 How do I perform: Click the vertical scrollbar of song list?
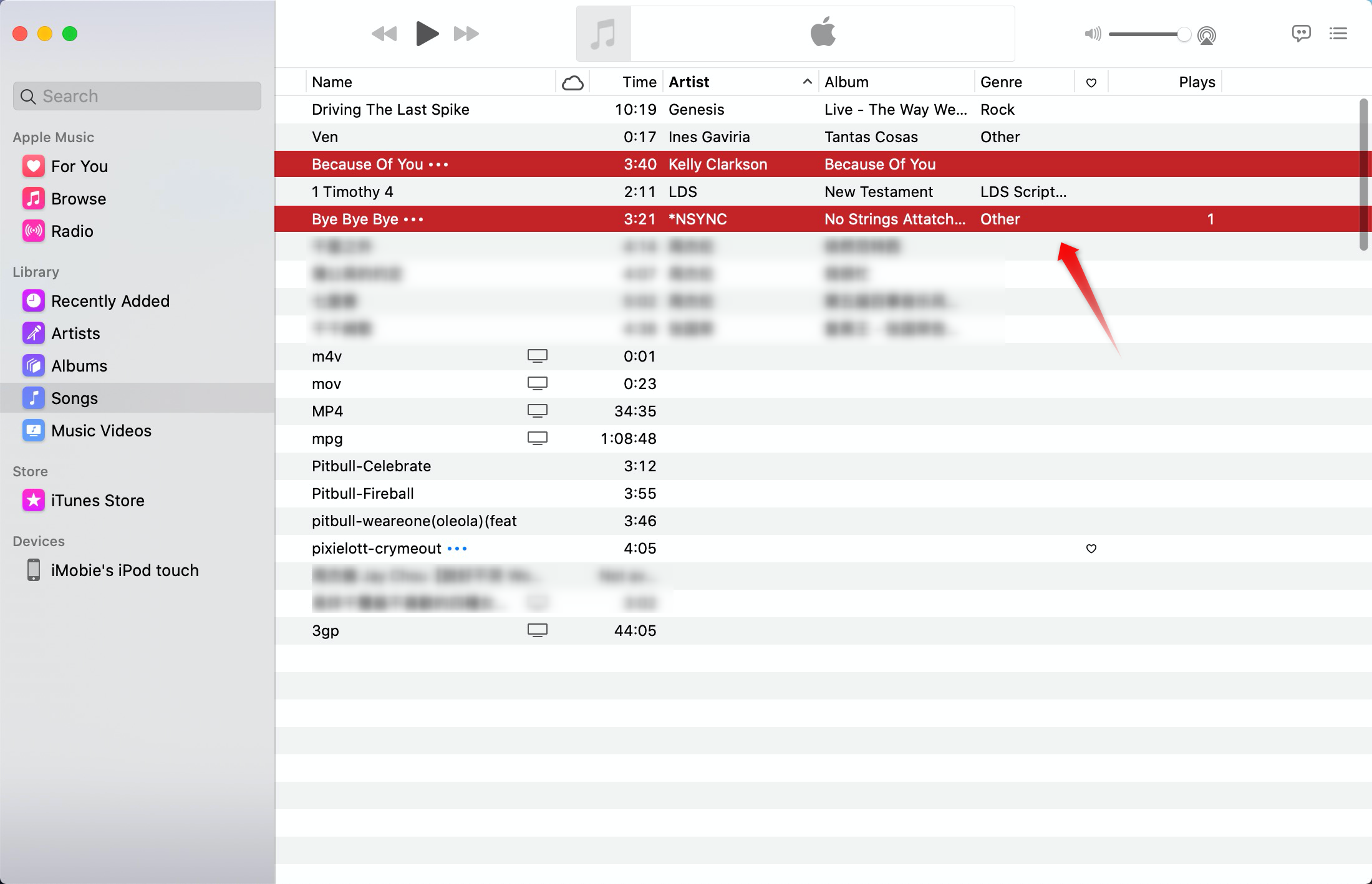pos(1364,175)
